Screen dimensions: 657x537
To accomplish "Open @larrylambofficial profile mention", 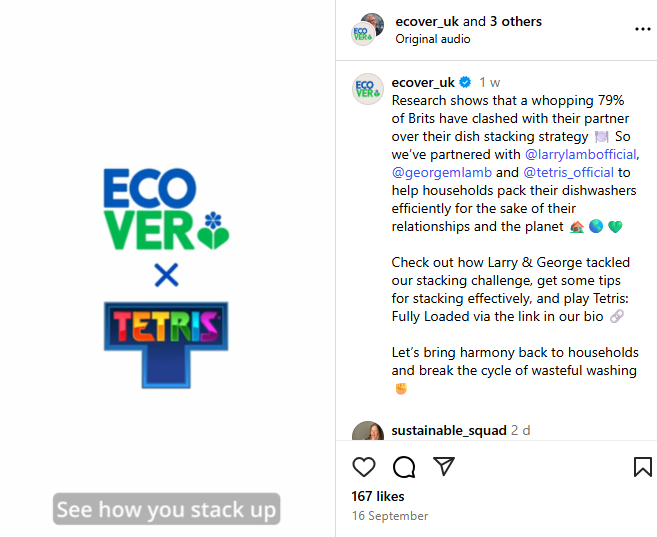I will 581,155.
